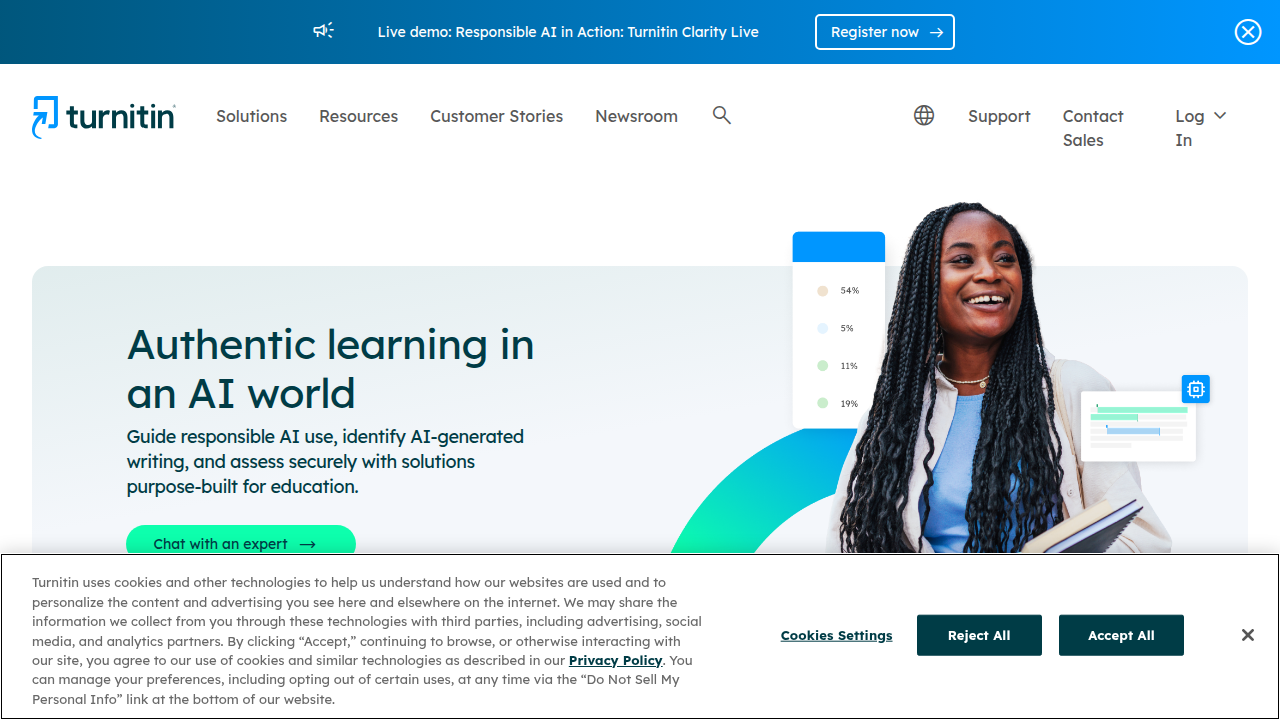Click the 54% report card value
1280x720 pixels.
tap(850, 291)
